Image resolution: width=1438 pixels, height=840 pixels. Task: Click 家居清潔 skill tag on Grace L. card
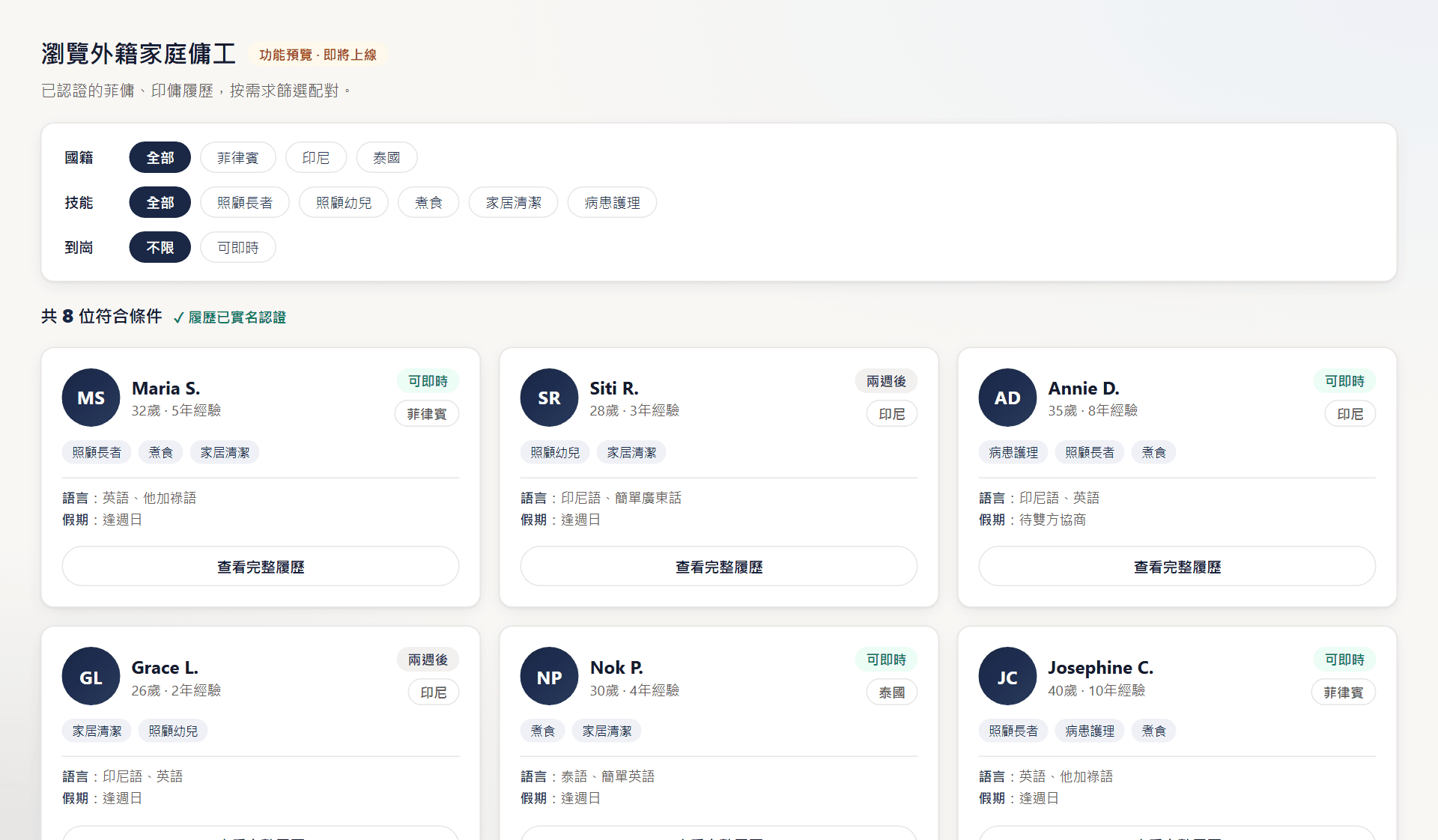97,731
